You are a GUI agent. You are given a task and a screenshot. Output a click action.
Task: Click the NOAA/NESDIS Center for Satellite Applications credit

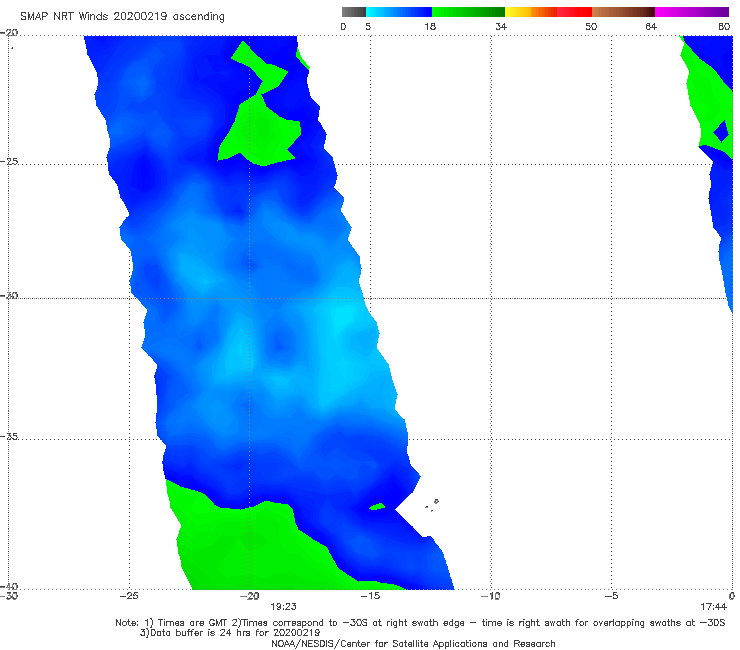click(x=413, y=644)
